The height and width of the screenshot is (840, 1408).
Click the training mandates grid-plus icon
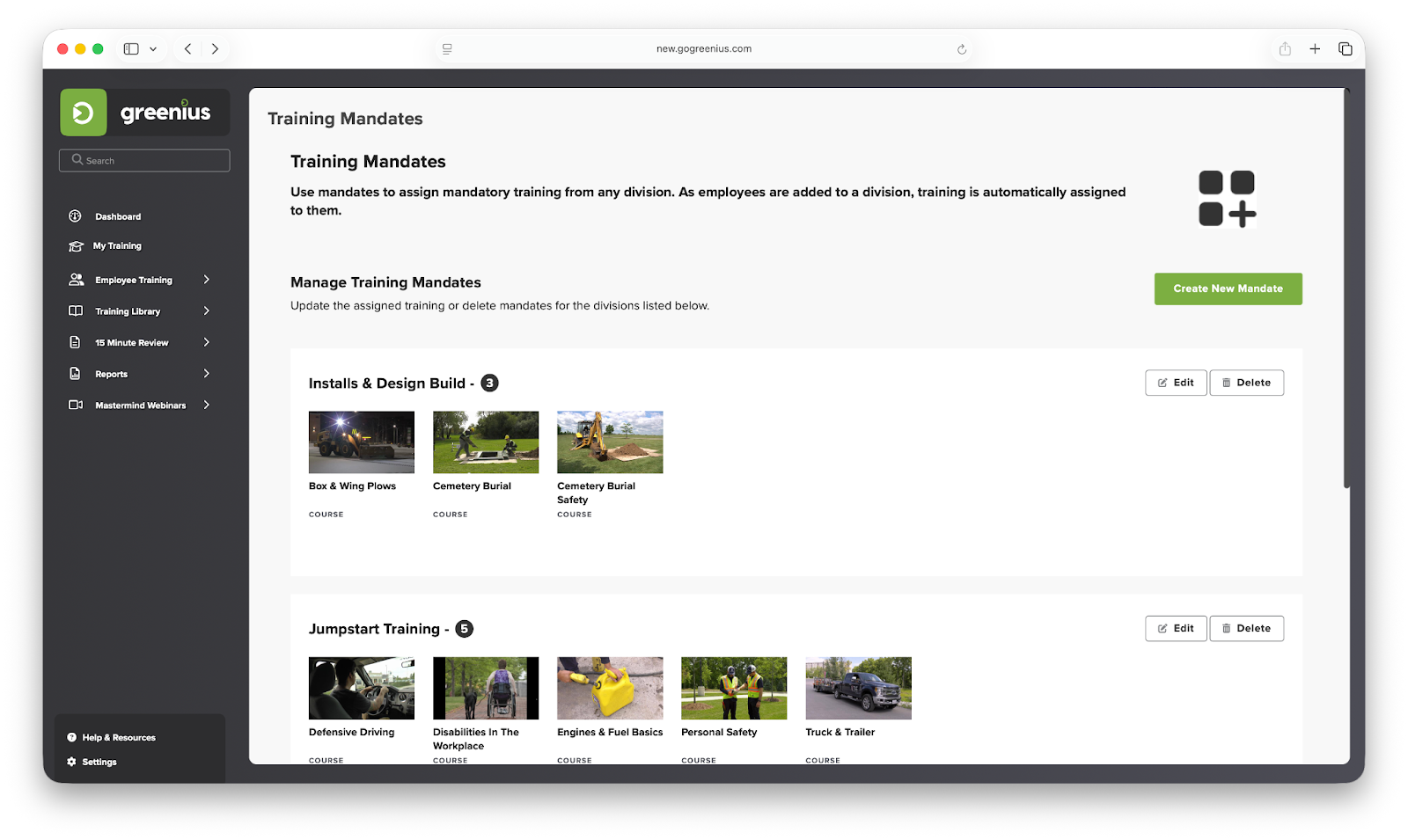point(1228,199)
